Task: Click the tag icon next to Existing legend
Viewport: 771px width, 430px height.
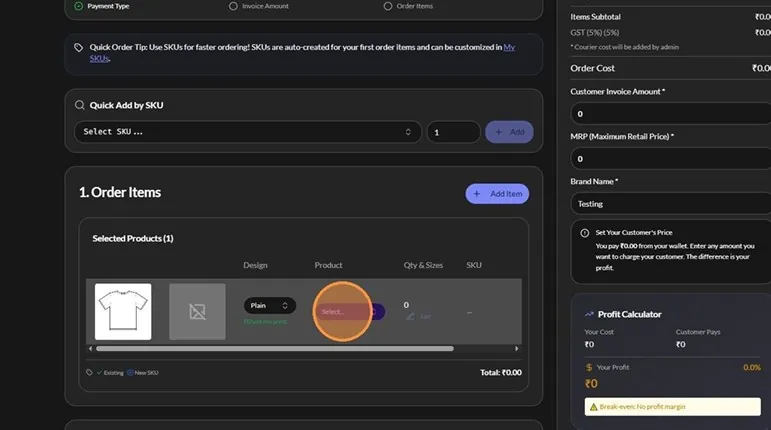Action: click(89, 373)
